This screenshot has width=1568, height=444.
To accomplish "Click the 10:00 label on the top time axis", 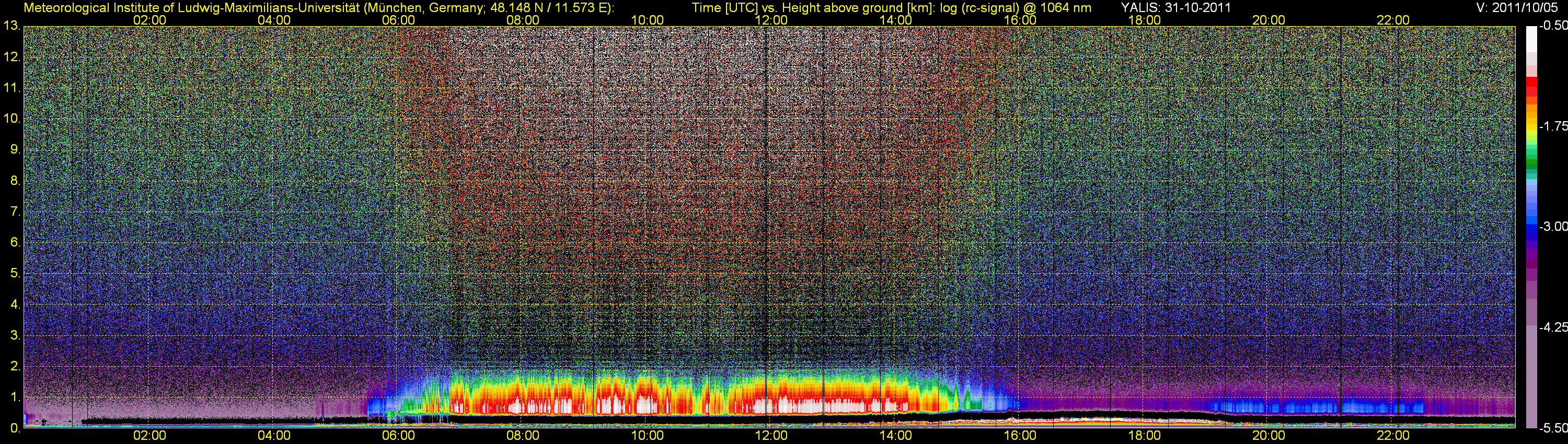I will click(647, 20).
